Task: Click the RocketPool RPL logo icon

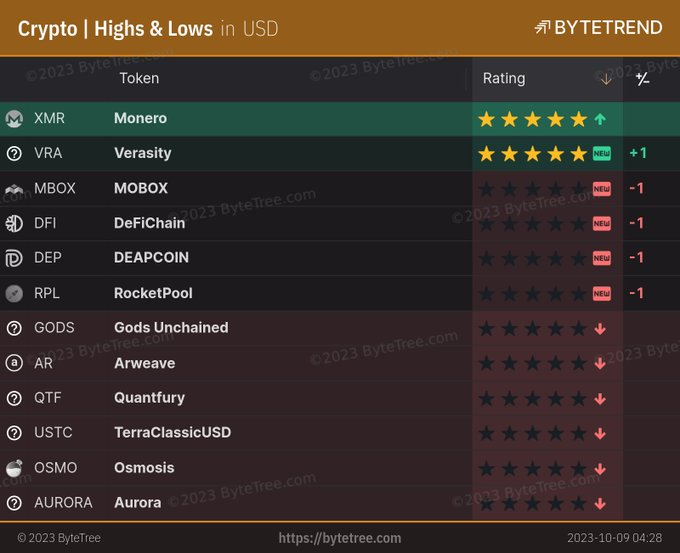Action: click(14, 294)
